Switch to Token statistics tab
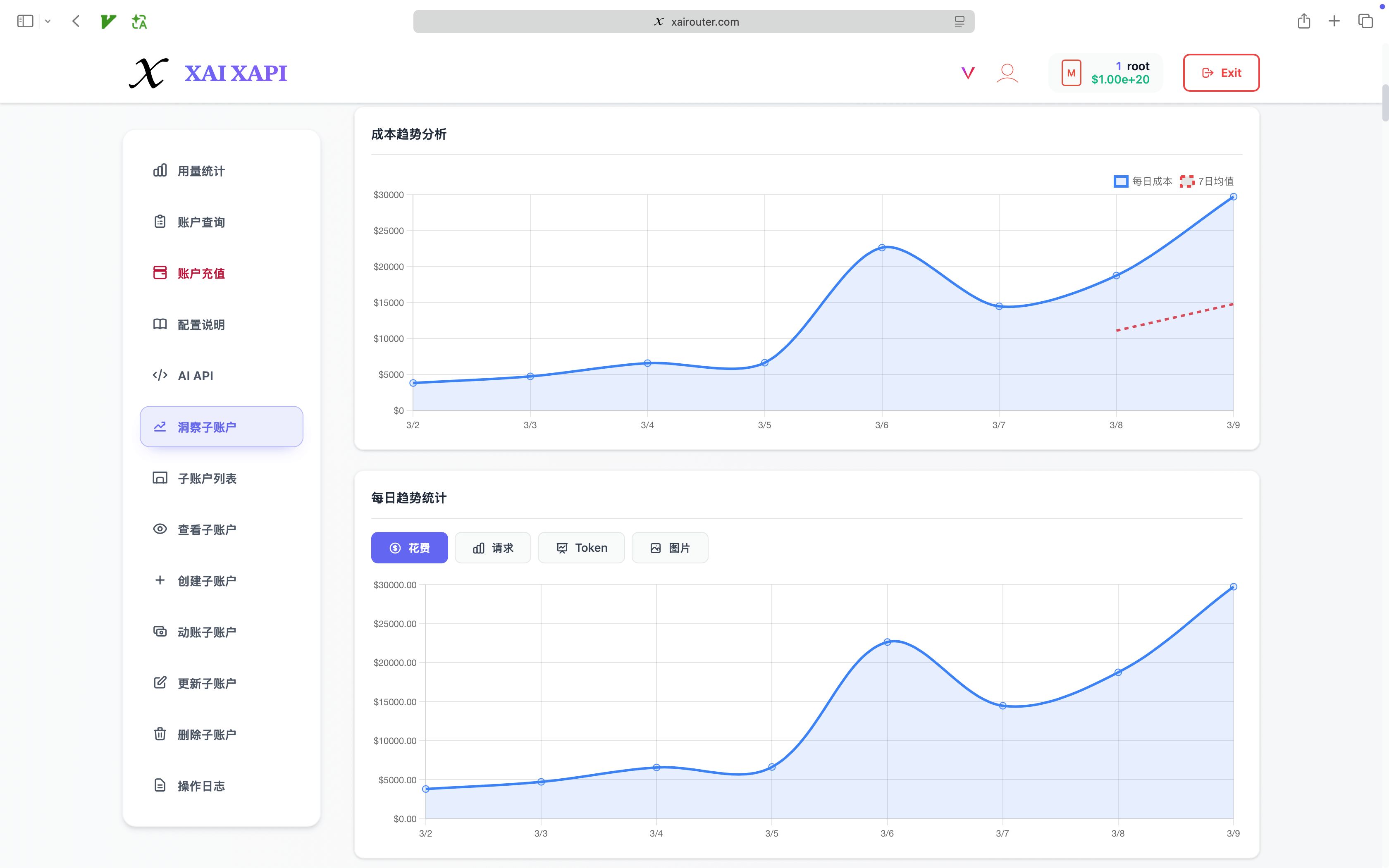Image resolution: width=1389 pixels, height=868 pixels. [581, 548]
